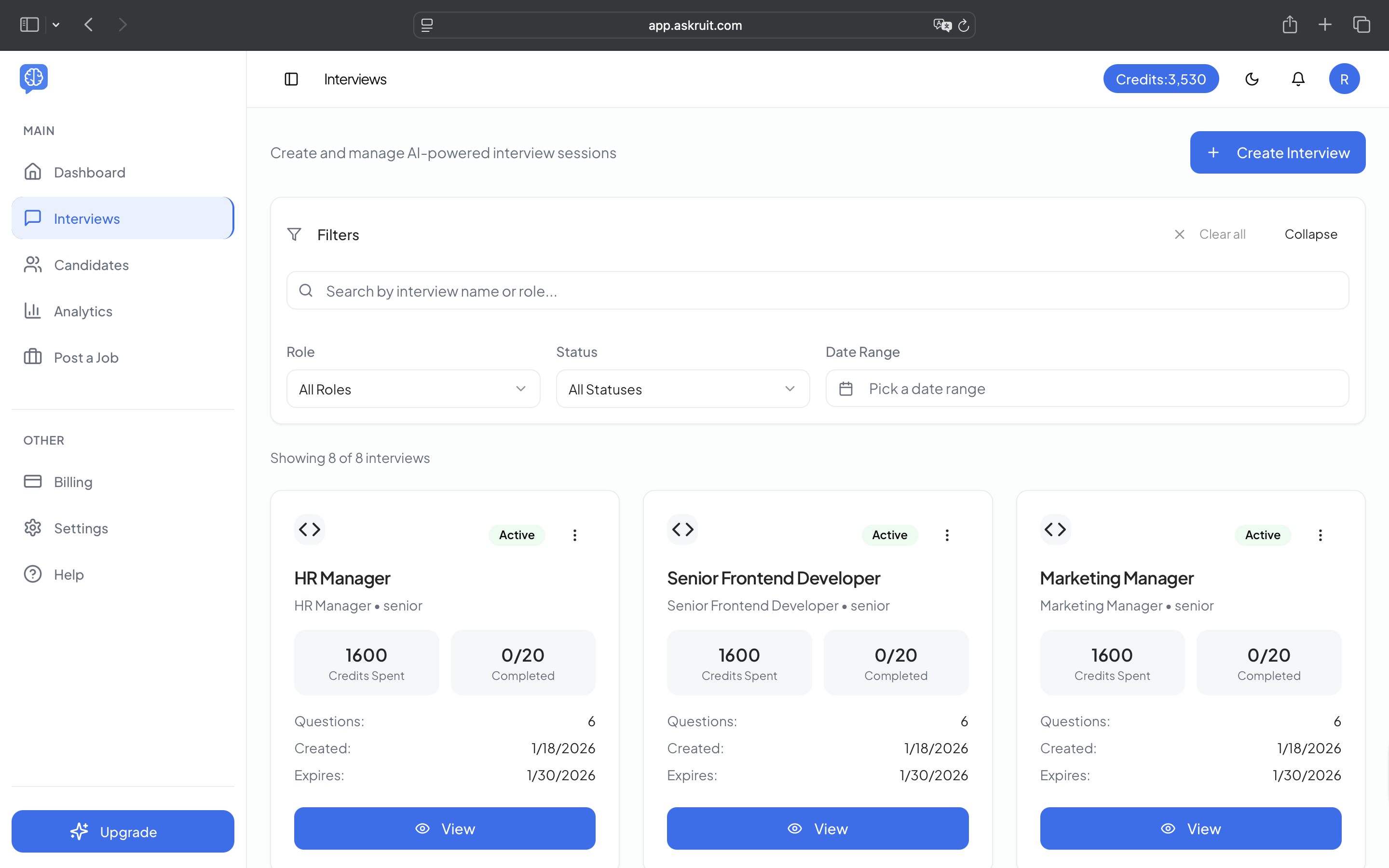Focus the interview name search field

[817, 291]
